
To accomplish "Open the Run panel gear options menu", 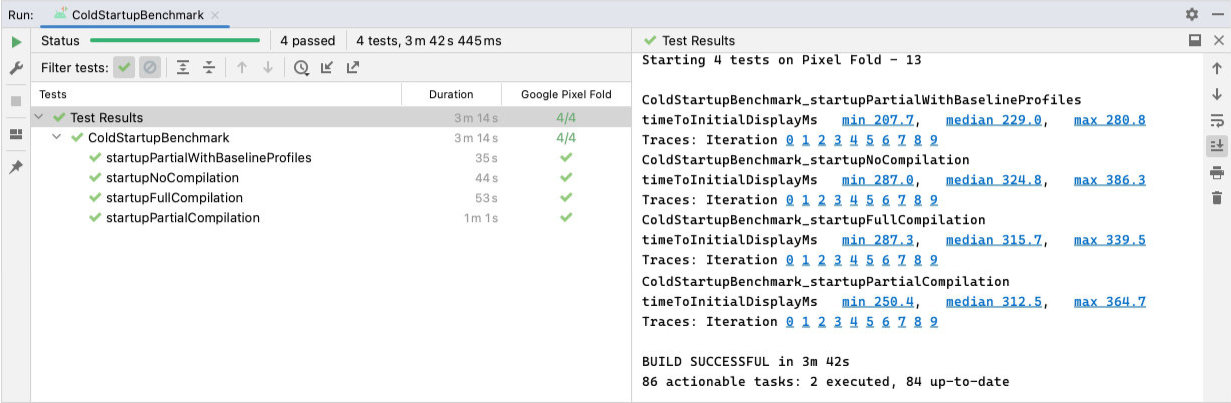I will tap(1191, 14).
